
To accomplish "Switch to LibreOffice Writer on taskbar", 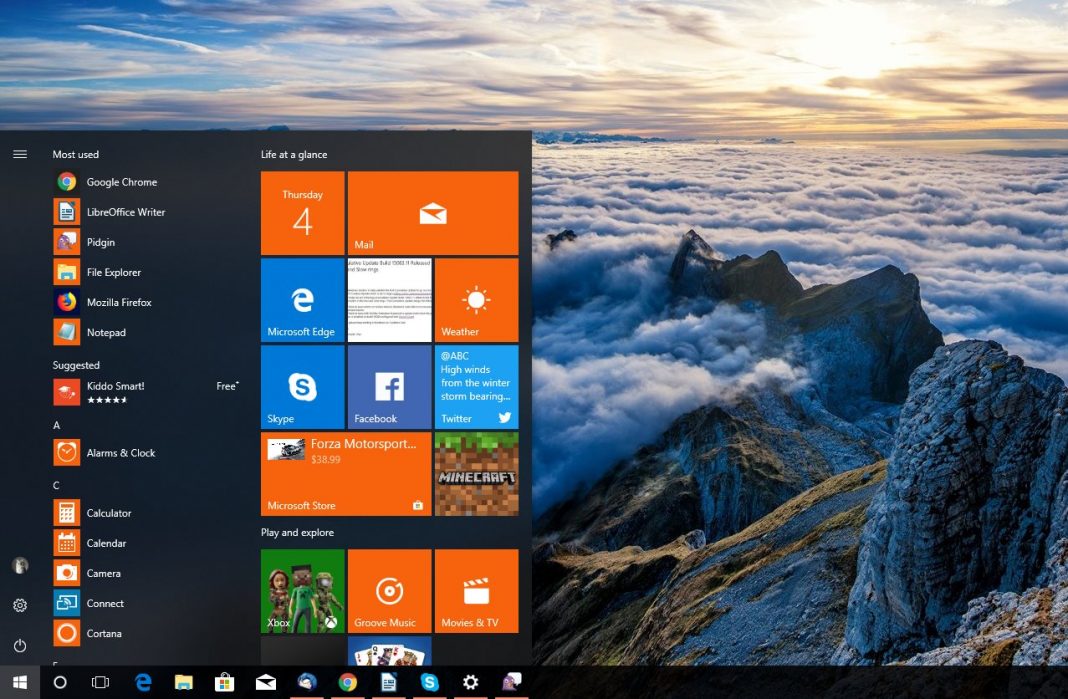I will pos(388,682).
